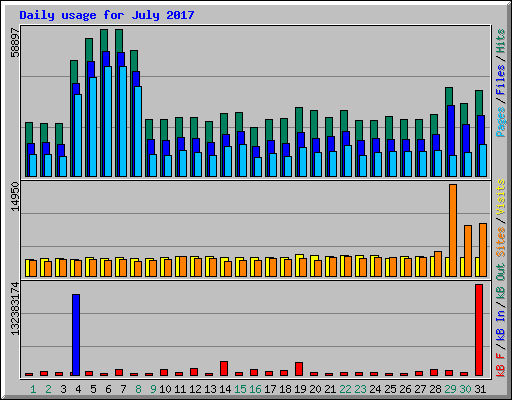Screen dimensions: 512x400
Task: Click day 6 on the x-axis
Action: click(x=108, y=389)
